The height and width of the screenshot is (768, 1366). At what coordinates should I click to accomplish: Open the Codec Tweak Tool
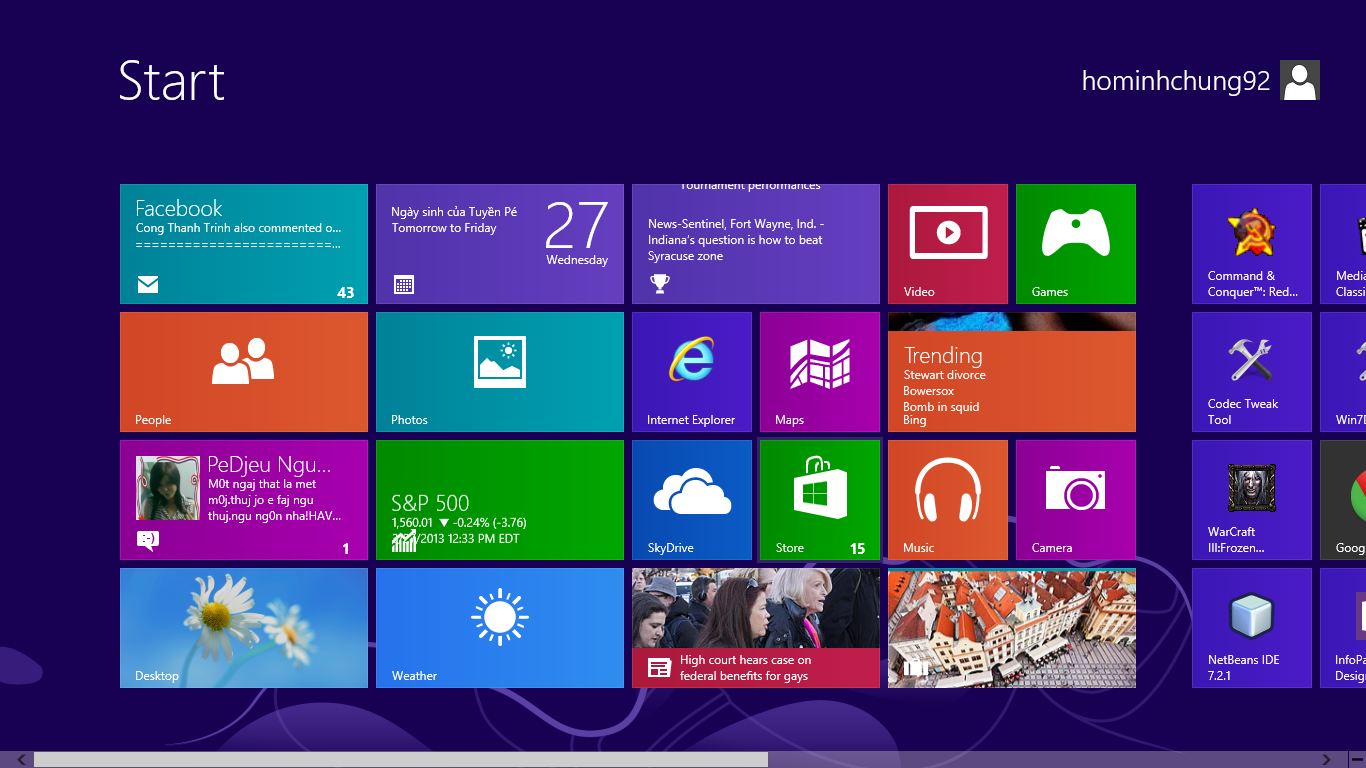[x=1251, y=371]
